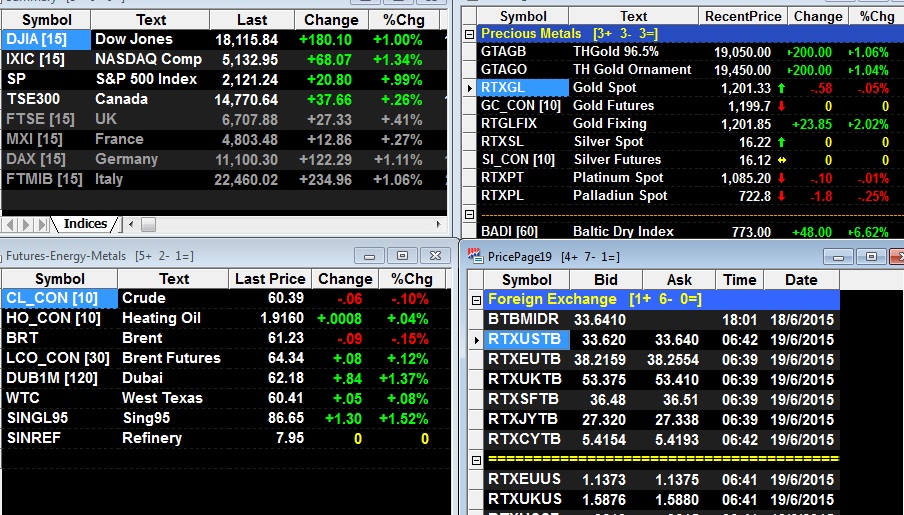Select the SINREF Refinery row
The height and width of the screenshot is (515, 904).
pos(226,438)
